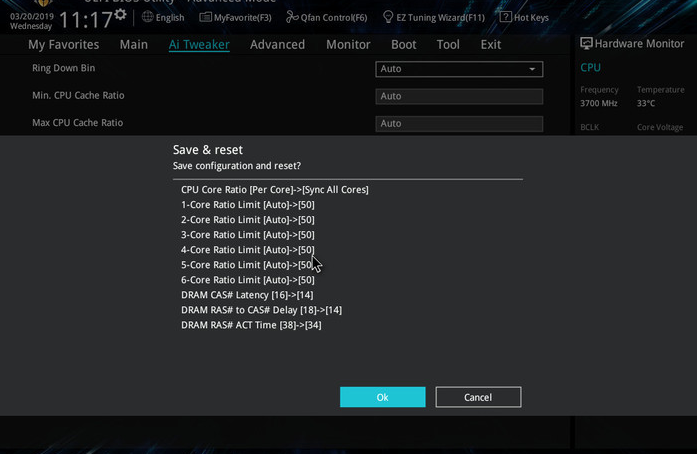Select the Monitor tab

pyautogui.click(x=348, y=45)
